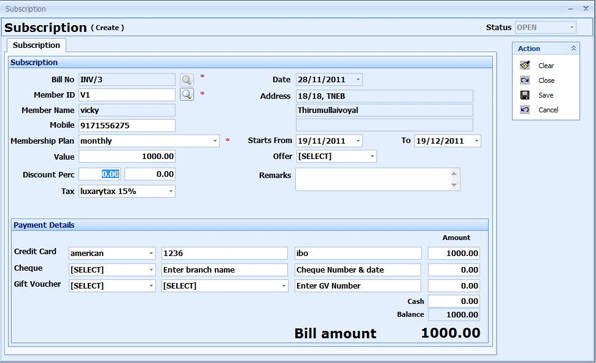This screenshot has width=596, height=363.
Task: Click the Bill No field
Action: [127, 79]
